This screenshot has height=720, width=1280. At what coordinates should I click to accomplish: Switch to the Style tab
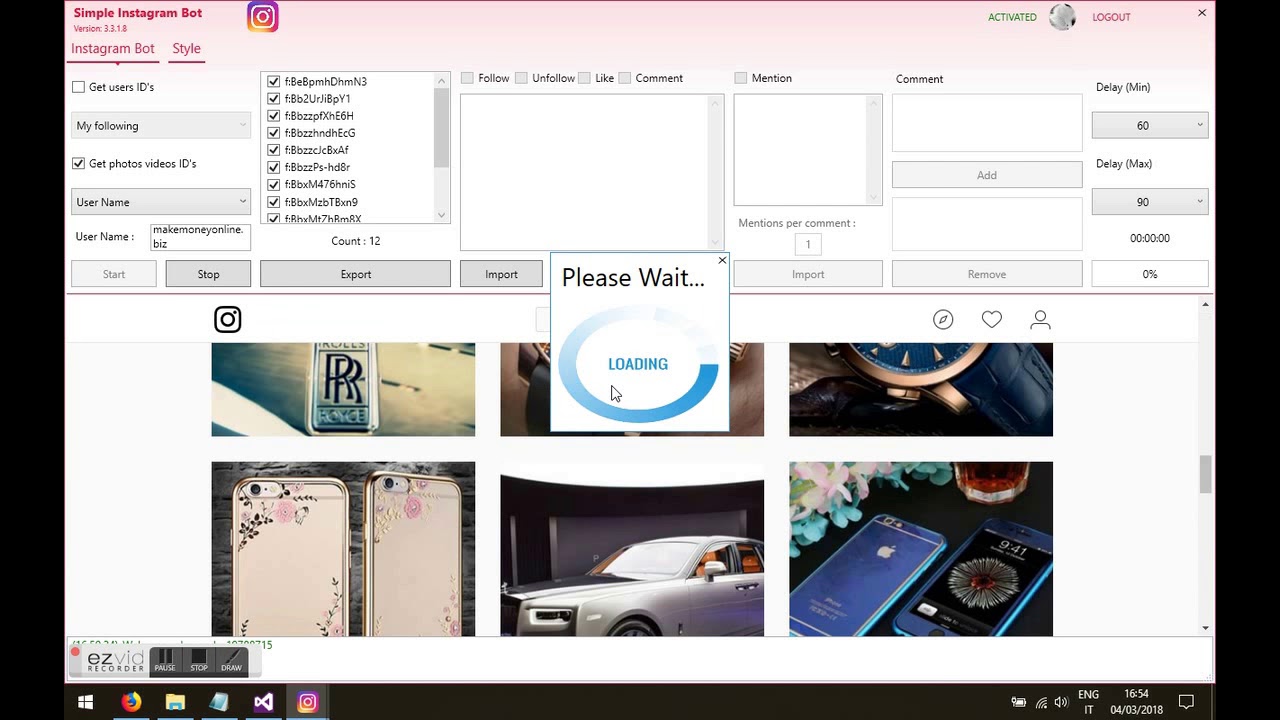186,48
